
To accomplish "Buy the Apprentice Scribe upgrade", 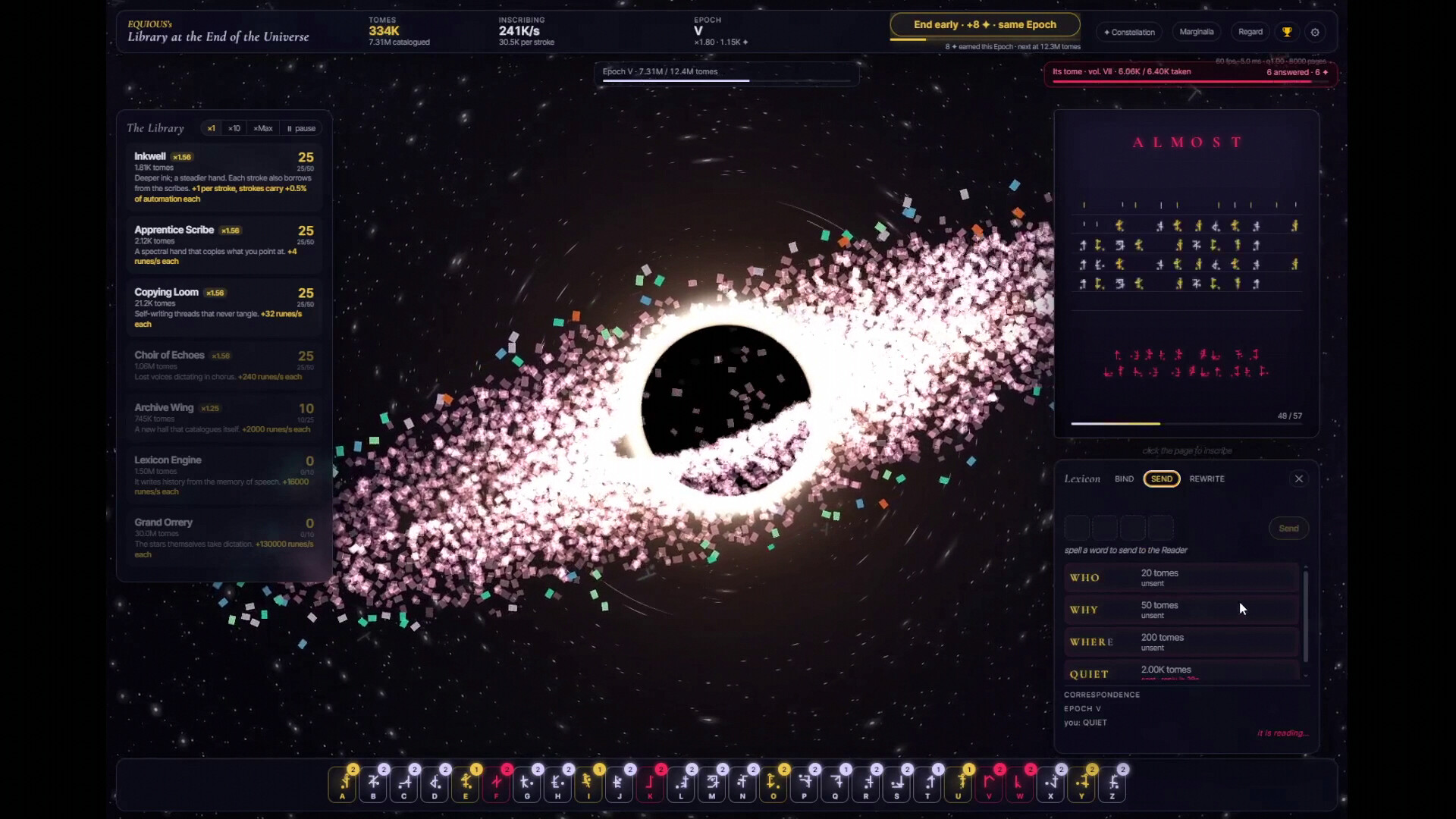I will click(x=224, y=245).
